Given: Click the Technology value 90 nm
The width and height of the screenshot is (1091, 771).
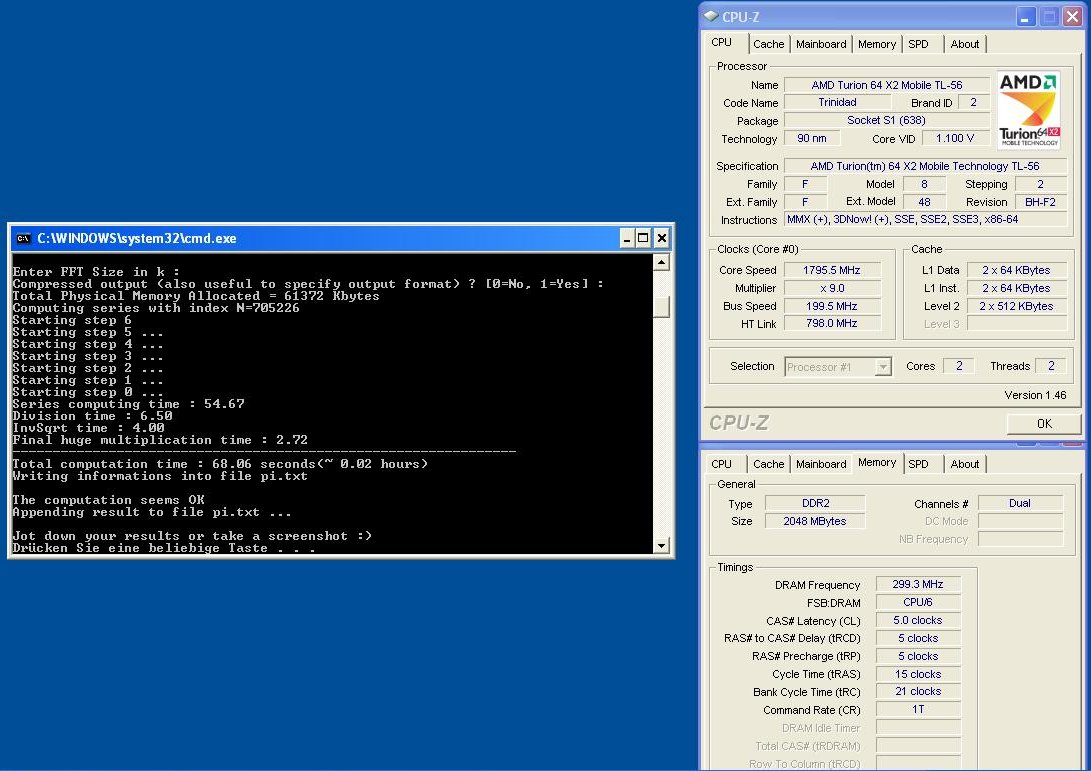Looking at the screenshot, I should pos(811,138).
